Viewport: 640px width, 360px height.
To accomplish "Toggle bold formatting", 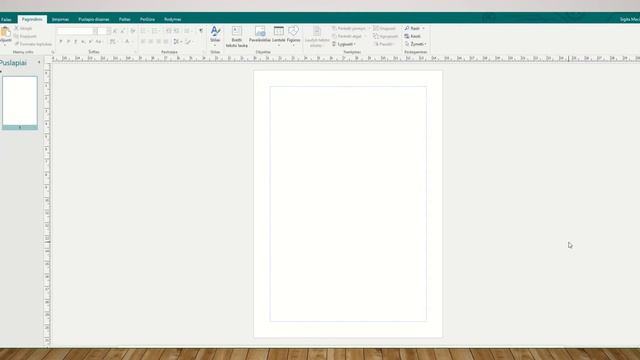I will click(61, 42).
